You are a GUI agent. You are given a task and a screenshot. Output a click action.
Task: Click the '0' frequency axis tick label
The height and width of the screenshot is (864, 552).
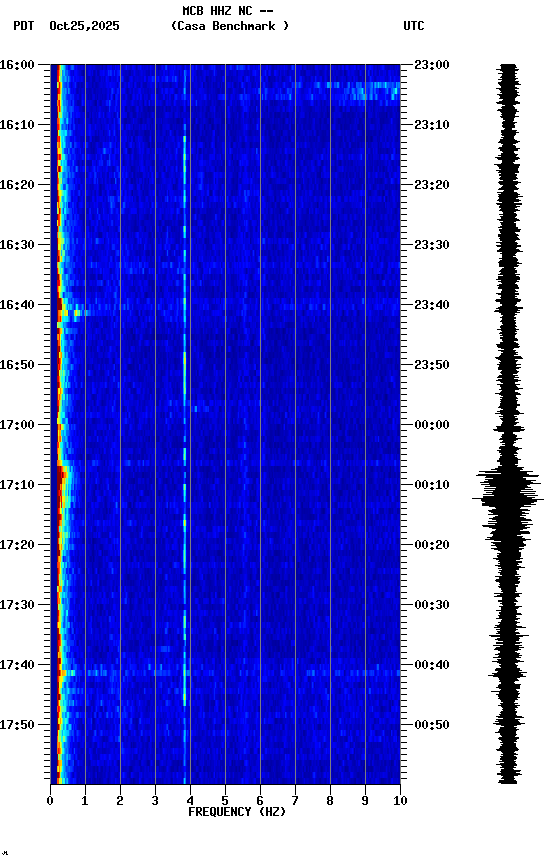[x=50, y=801]
